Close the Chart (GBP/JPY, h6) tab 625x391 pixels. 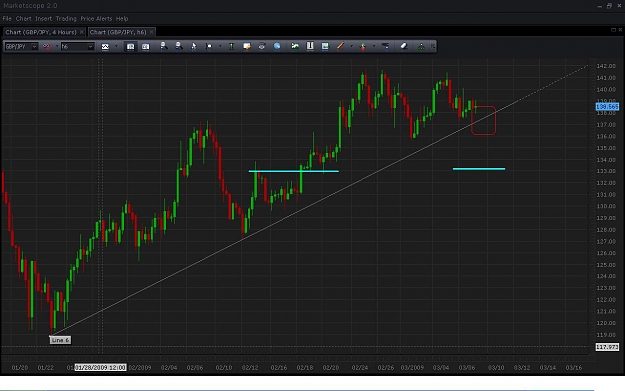[x=151, y=32]
